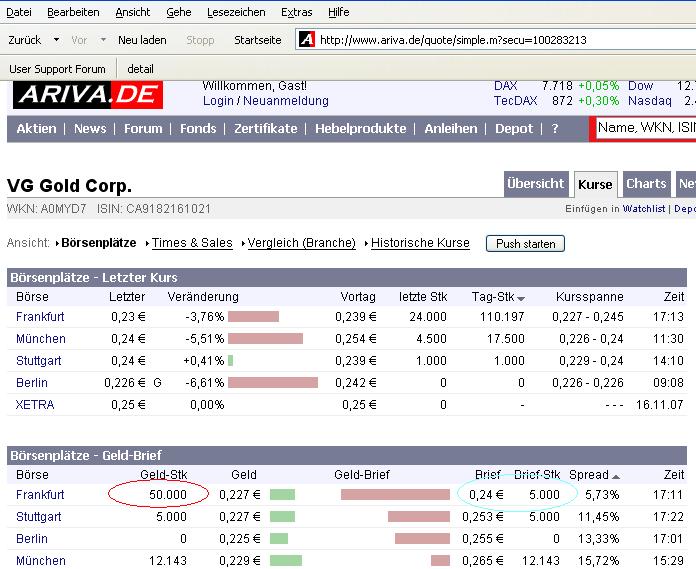Open the Bearbeiten menu
This screenshot has width=696, height=569.
pos(73,12)
